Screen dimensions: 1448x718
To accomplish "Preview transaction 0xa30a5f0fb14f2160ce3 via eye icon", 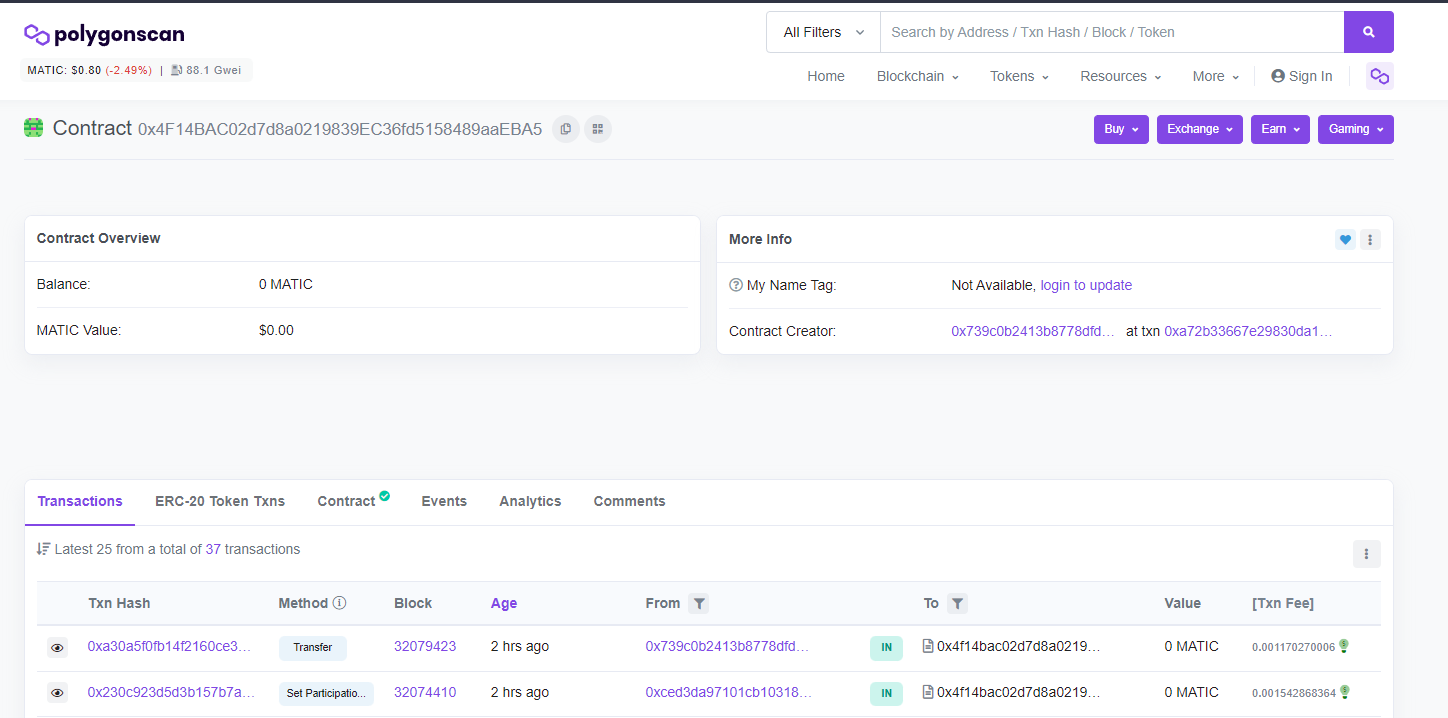I will click(57, 647).
